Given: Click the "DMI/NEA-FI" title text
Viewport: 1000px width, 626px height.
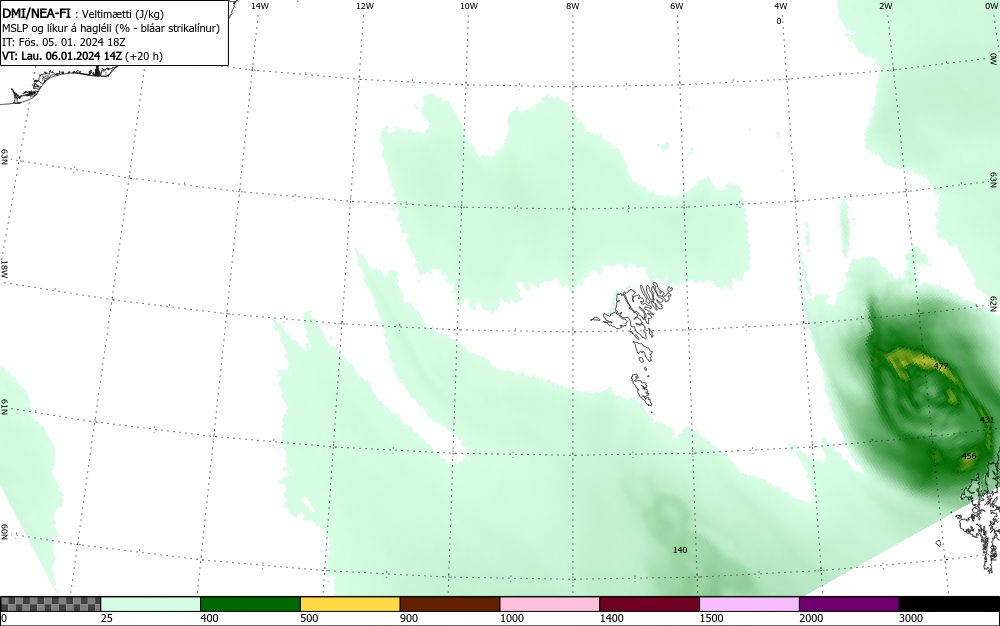Looking at the screenshot, I should point(36,14).
